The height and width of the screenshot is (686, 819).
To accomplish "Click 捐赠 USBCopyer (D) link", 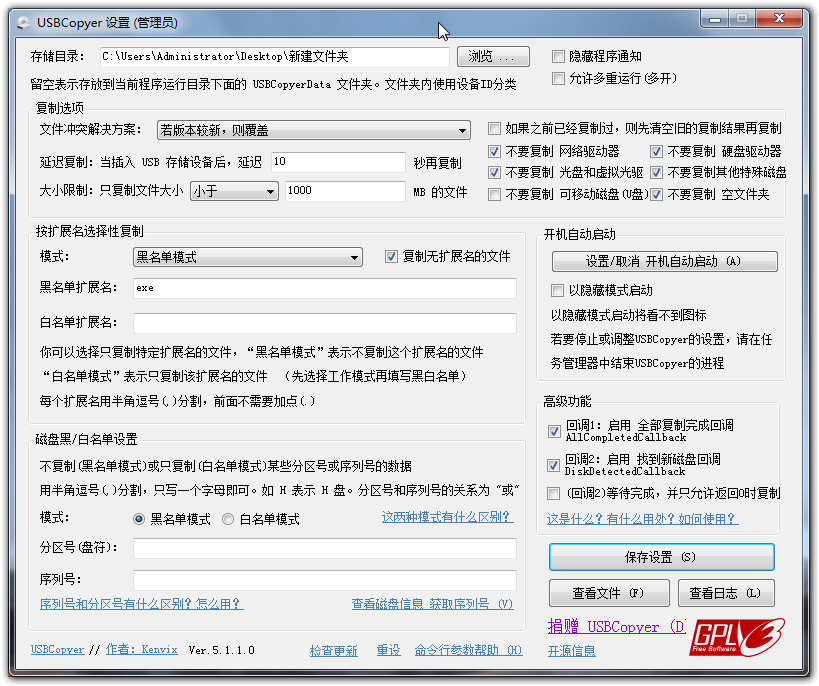I will click(x=617, y=626).
